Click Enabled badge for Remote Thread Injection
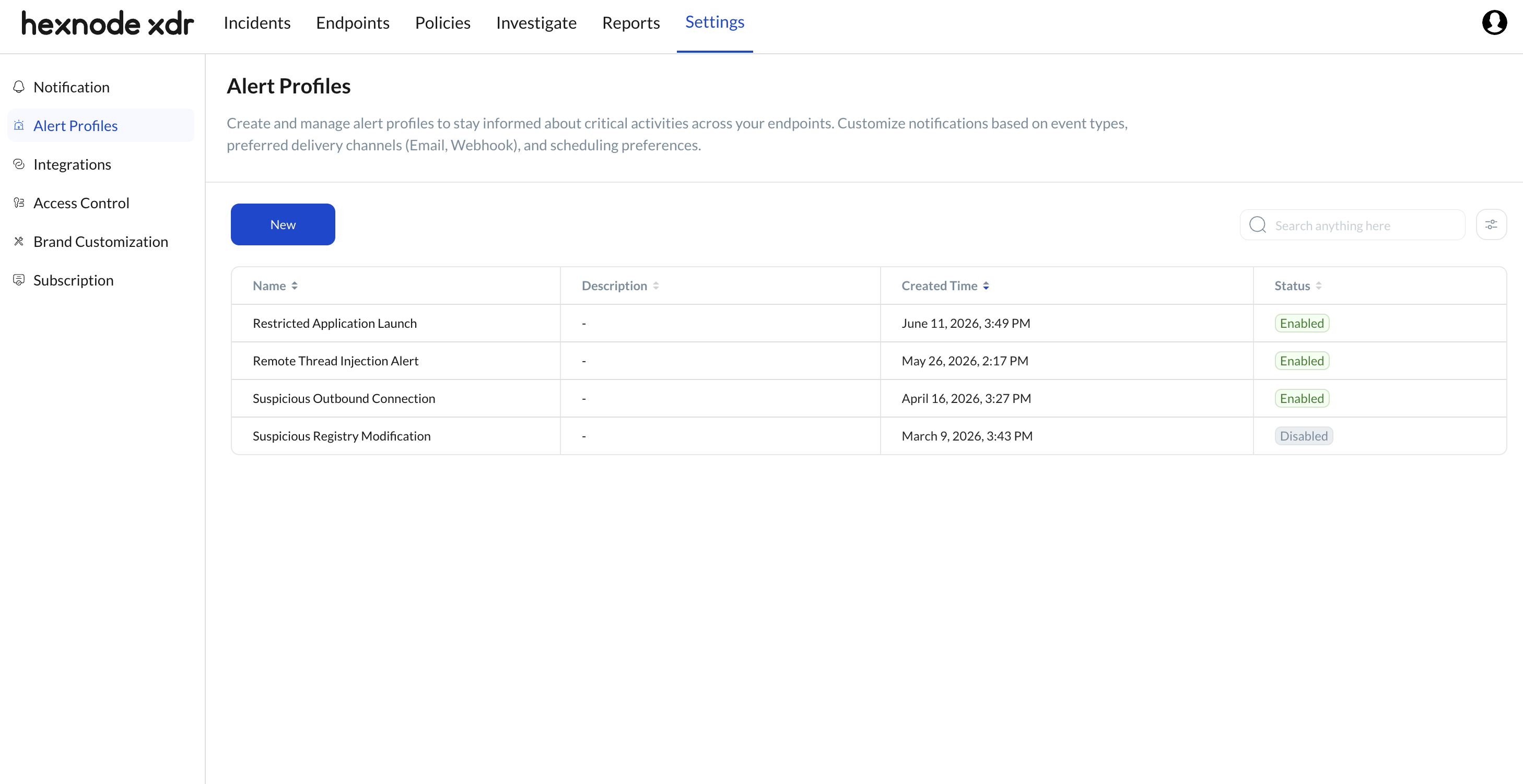The height and width of the screenshot is (784, 1523). click(1302, 361)
